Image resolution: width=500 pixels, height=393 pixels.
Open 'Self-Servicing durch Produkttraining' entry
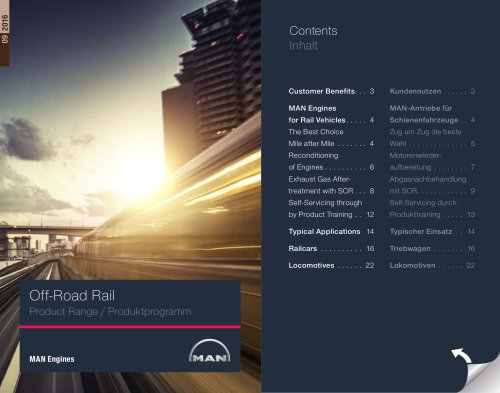click(x=432, y=209)
